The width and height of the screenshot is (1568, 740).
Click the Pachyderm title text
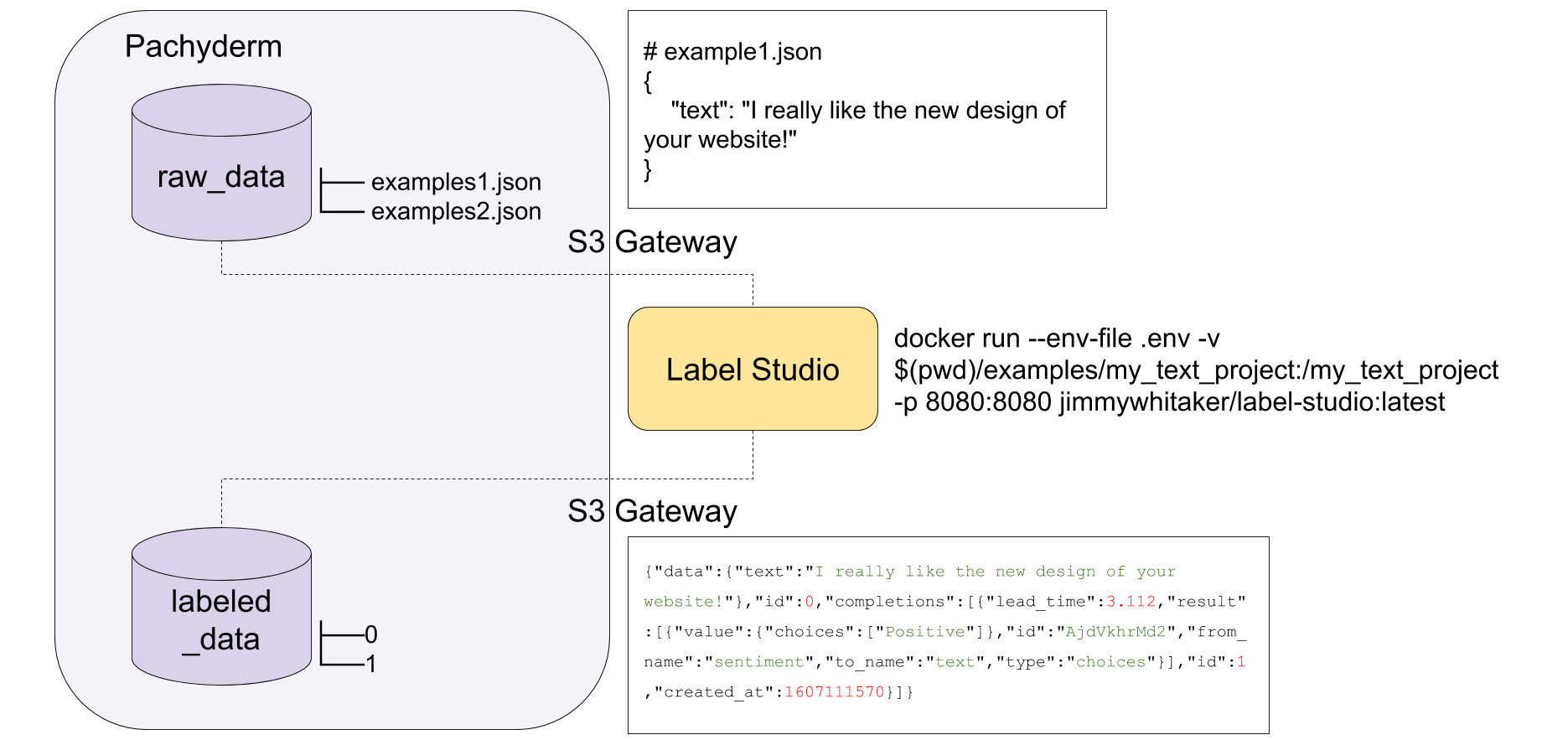pyautogui.click(x=204, y=47)
